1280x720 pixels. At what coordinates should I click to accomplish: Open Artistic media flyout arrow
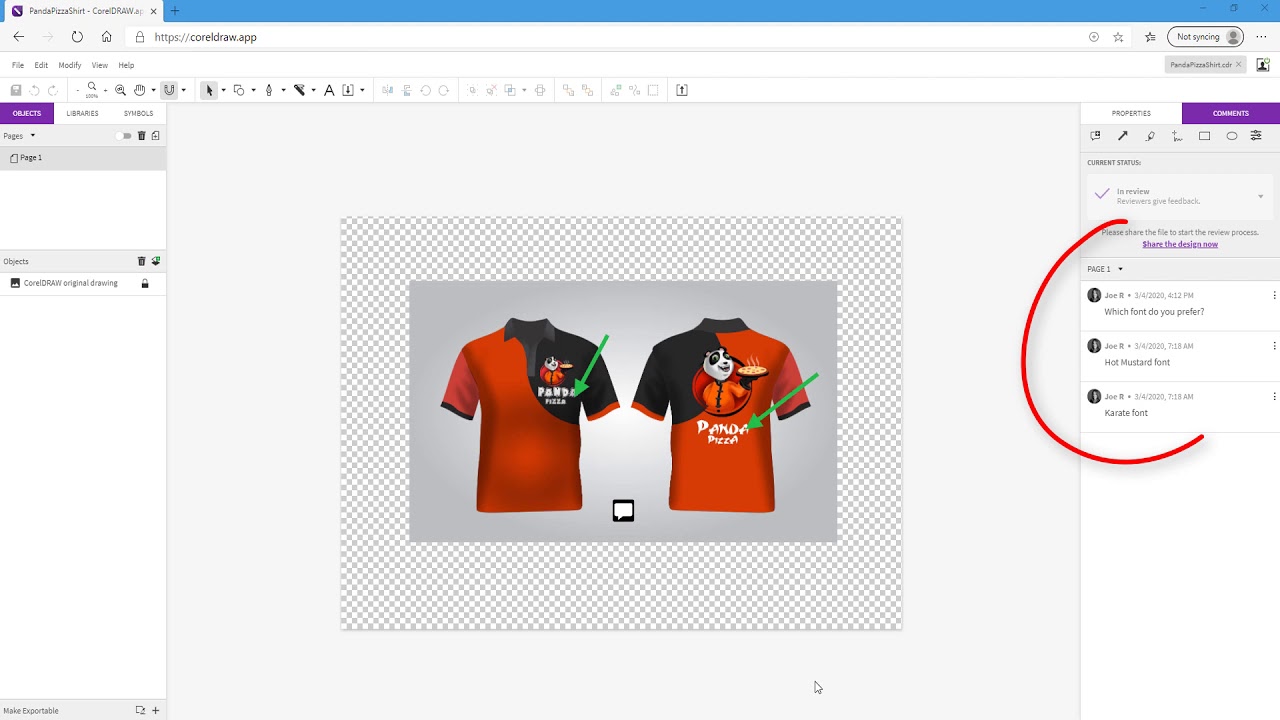pyautogui.click(x=313, y=90)
